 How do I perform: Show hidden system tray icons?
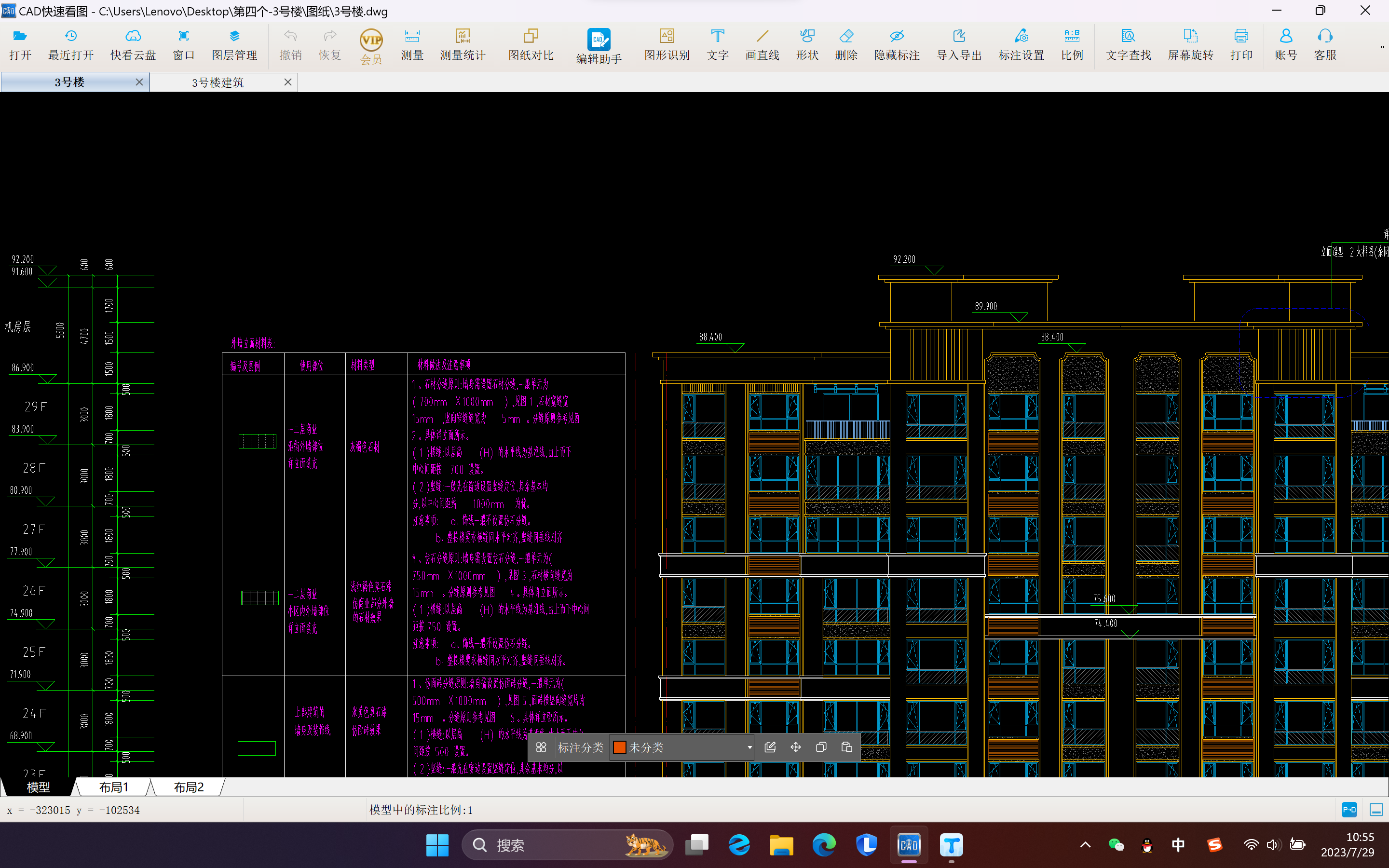point(1085,844)
